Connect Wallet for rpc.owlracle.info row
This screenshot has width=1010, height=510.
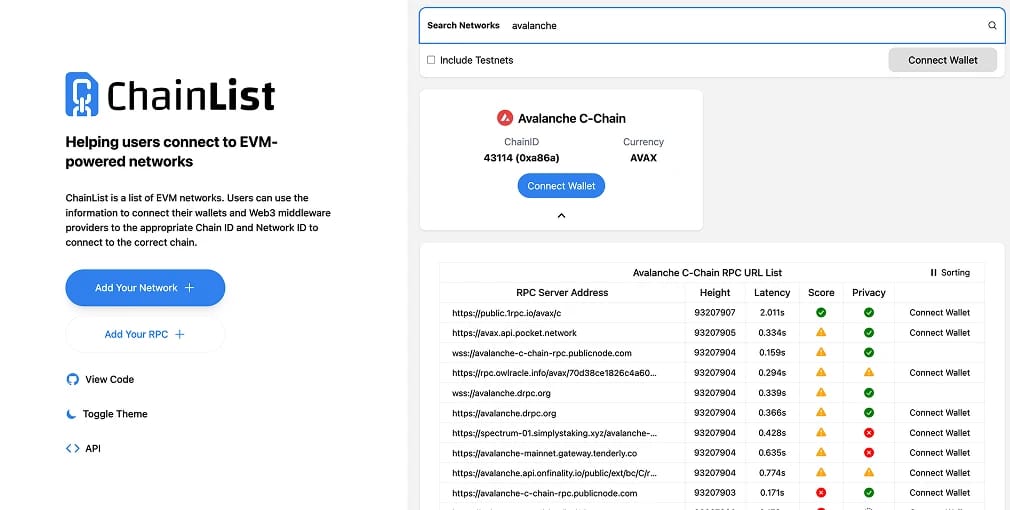940,372
